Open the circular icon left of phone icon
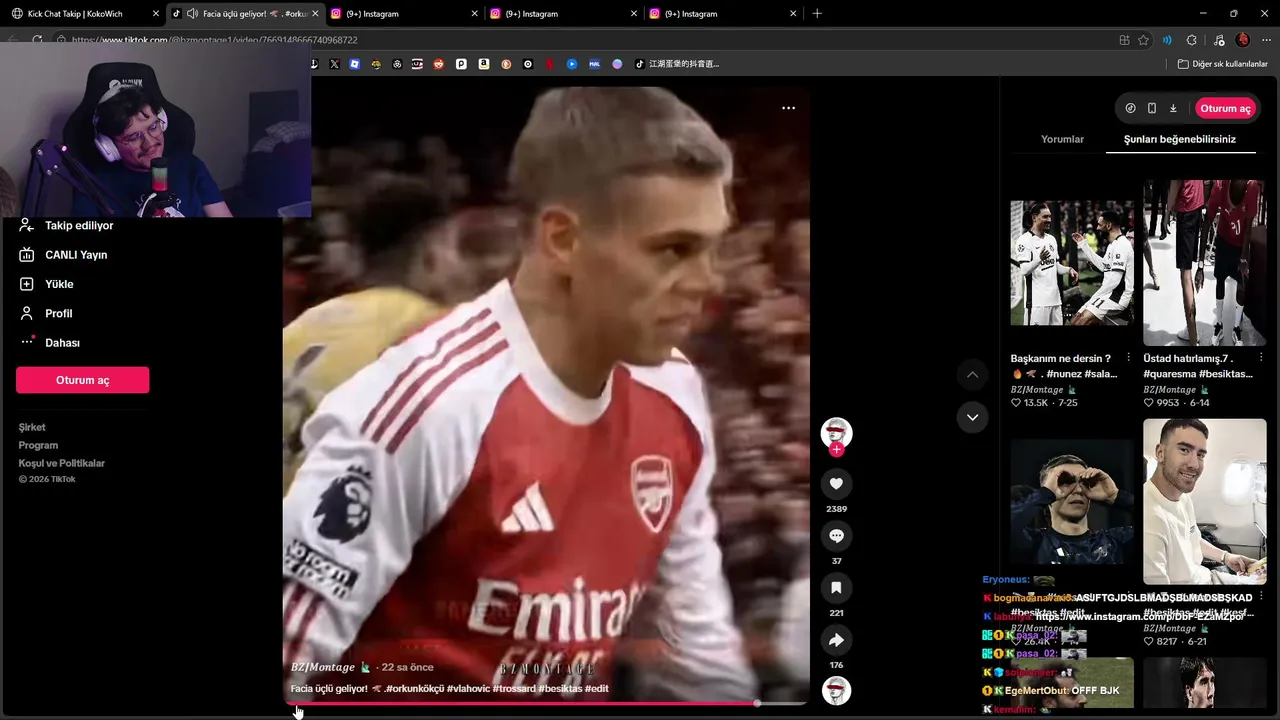The image size is (1280, 720). (x=1131, y=108)
